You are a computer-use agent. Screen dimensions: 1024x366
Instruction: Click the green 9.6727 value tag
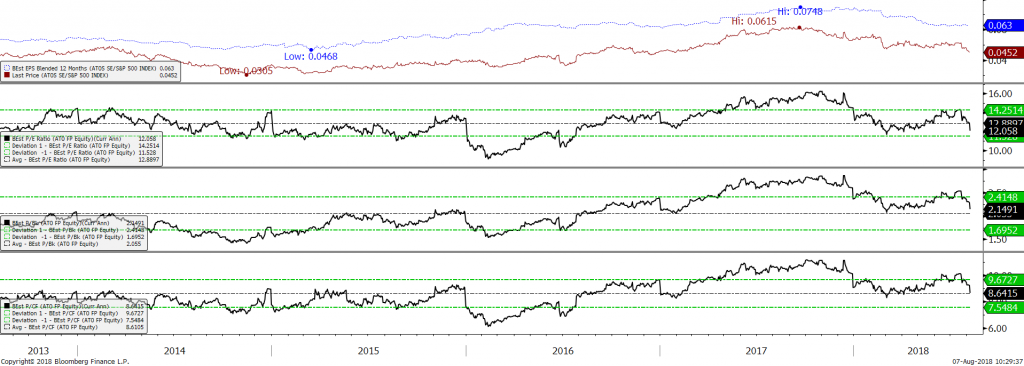pos(1003,280)
